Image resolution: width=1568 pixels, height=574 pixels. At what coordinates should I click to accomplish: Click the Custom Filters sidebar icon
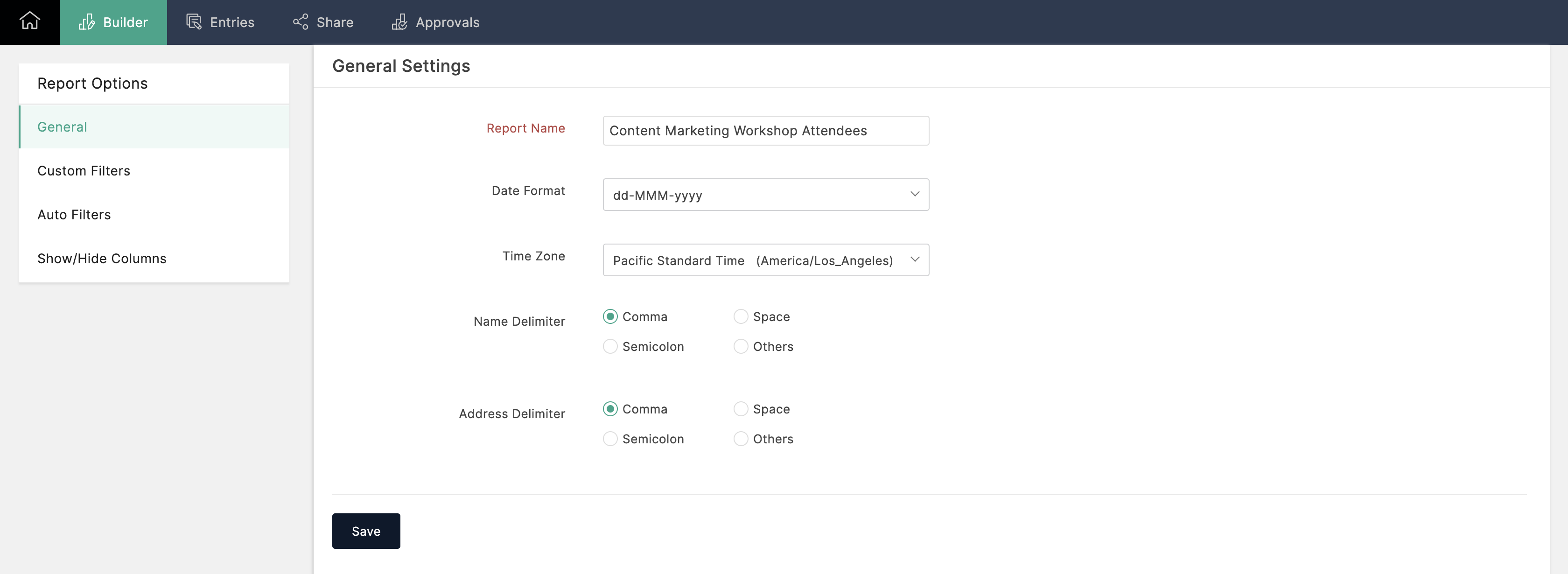[83, 170]
